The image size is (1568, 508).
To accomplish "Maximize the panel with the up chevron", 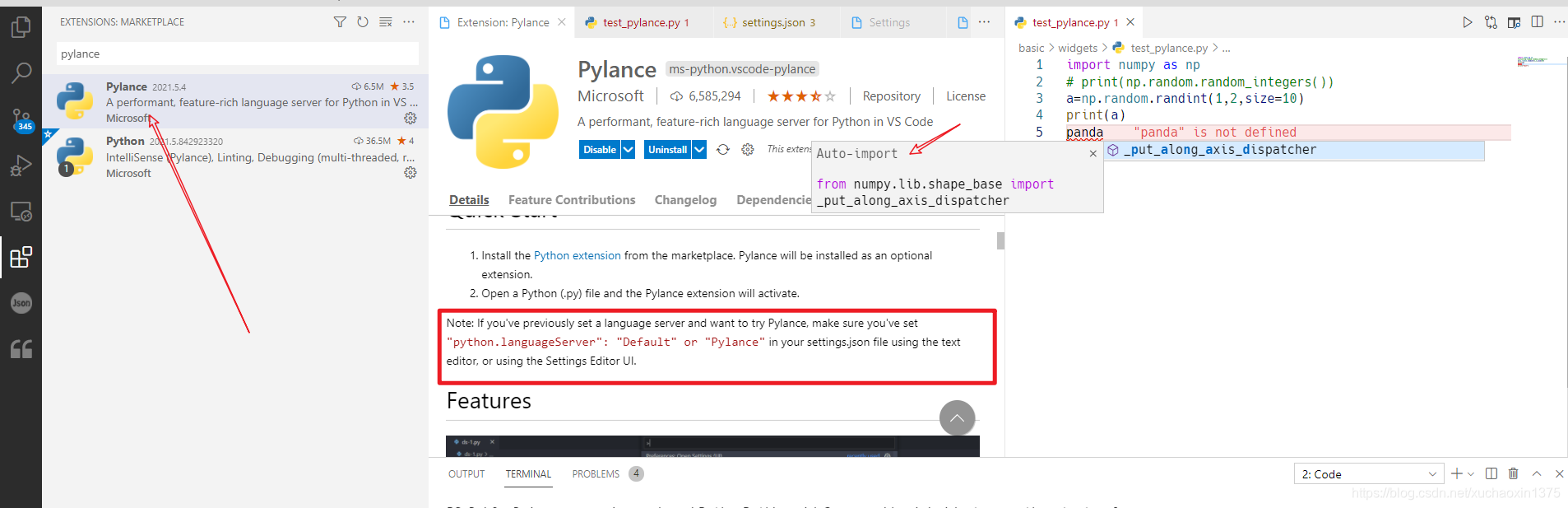I will point(1537,473).
